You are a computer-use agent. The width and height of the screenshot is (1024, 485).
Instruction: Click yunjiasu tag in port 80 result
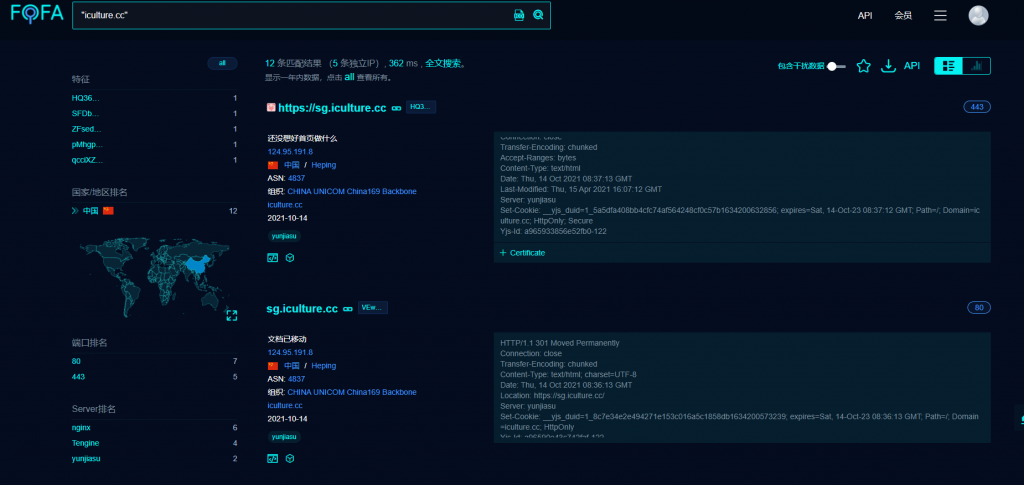(x=284, y=437)
